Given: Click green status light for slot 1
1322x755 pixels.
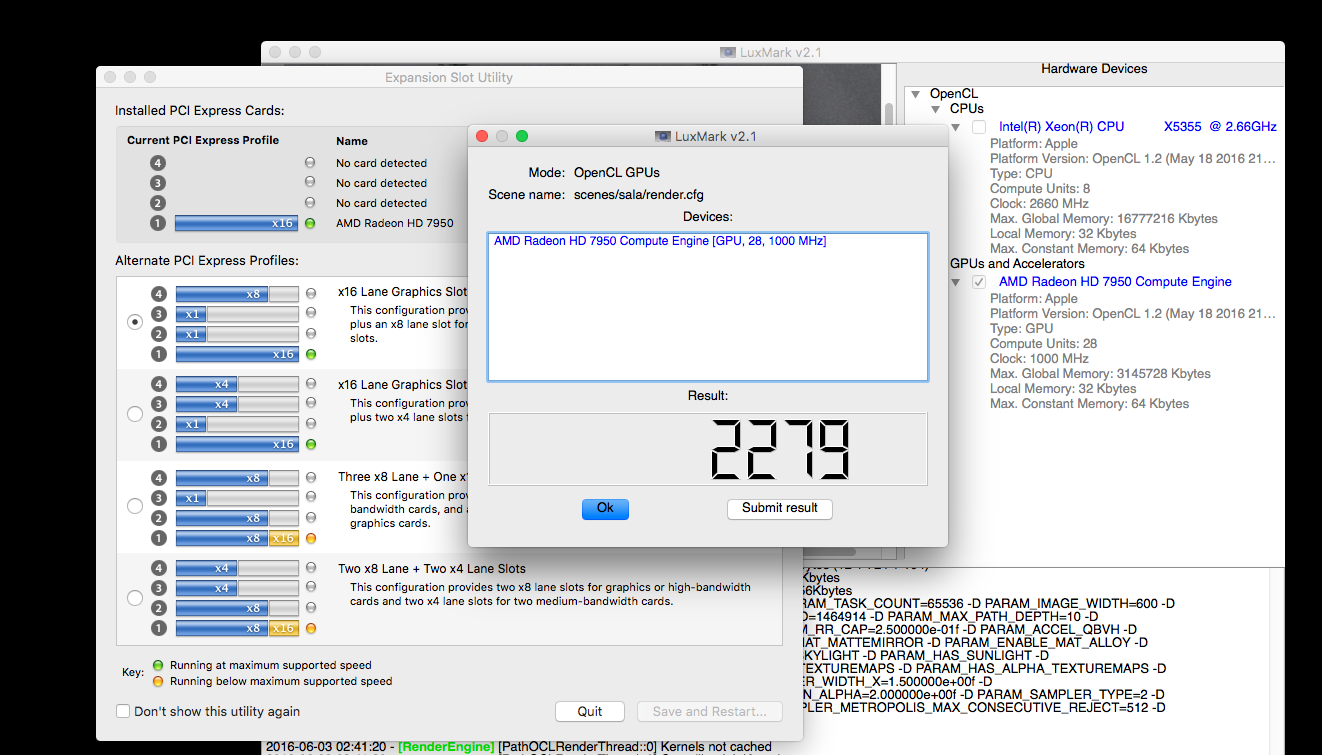Looking at the screenshot, I should [310, 223].
